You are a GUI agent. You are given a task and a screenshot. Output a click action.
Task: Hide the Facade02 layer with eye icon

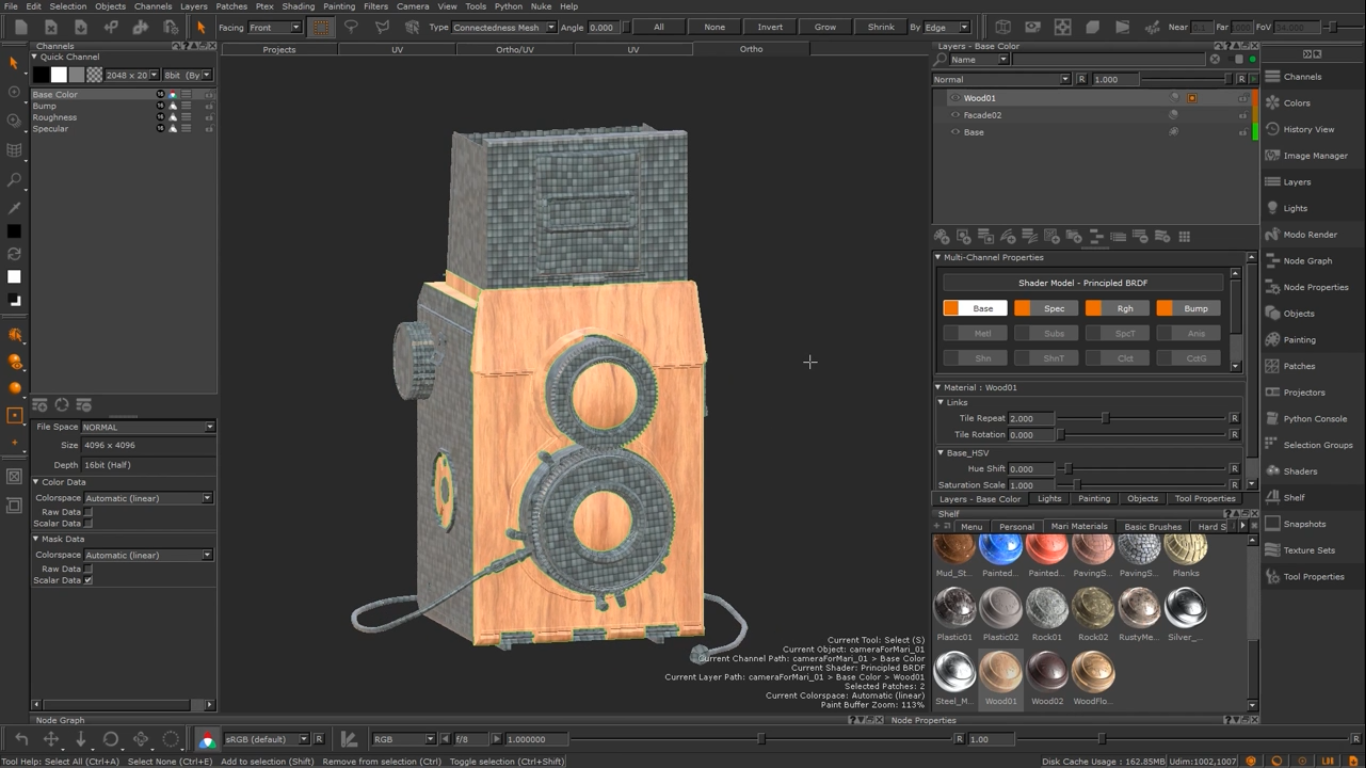(955, 115)
